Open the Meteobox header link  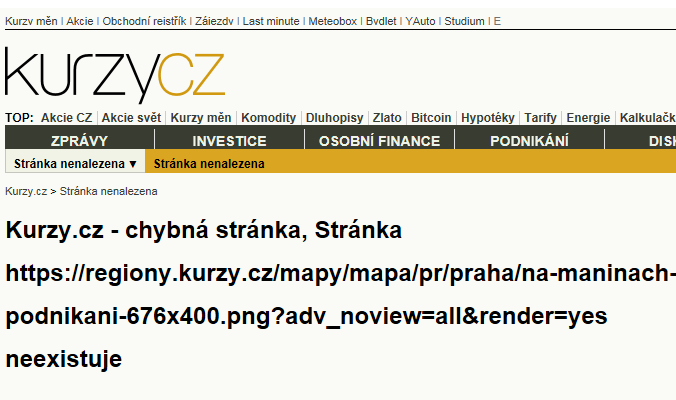(x=332, y=21)
